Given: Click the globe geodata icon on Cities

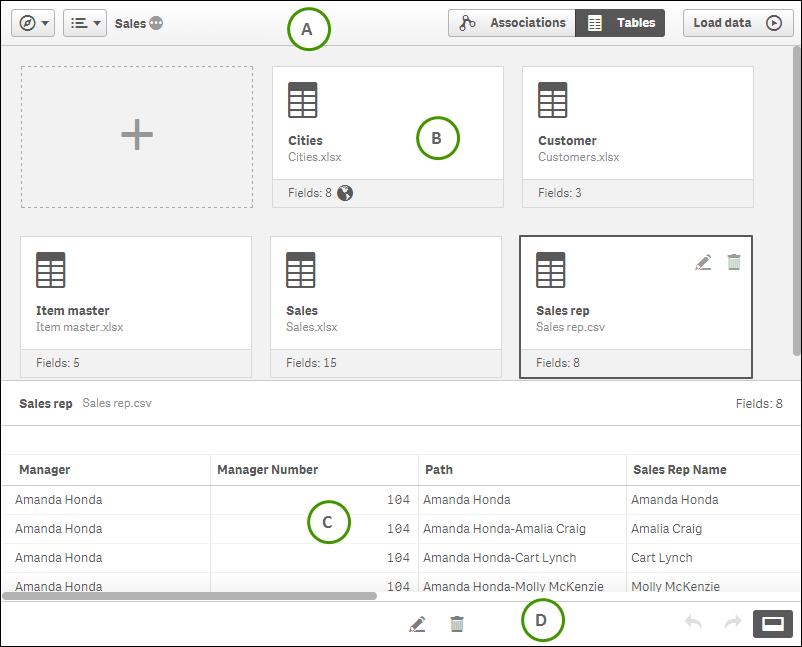Looking at the screenshot, I should [x=345, y=193].
